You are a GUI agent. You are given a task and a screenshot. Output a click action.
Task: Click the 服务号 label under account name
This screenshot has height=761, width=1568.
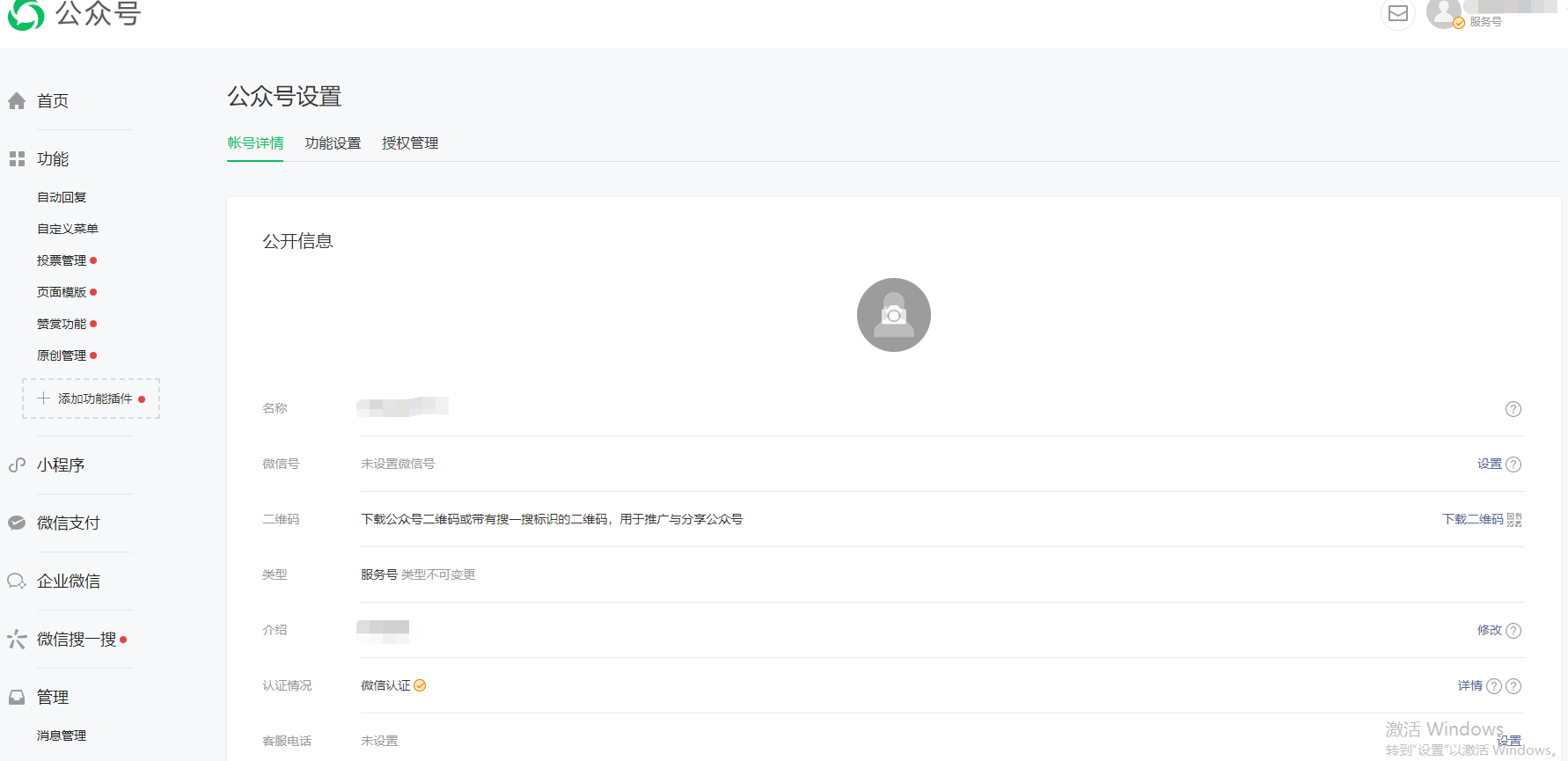click(x=1485, y=22)
